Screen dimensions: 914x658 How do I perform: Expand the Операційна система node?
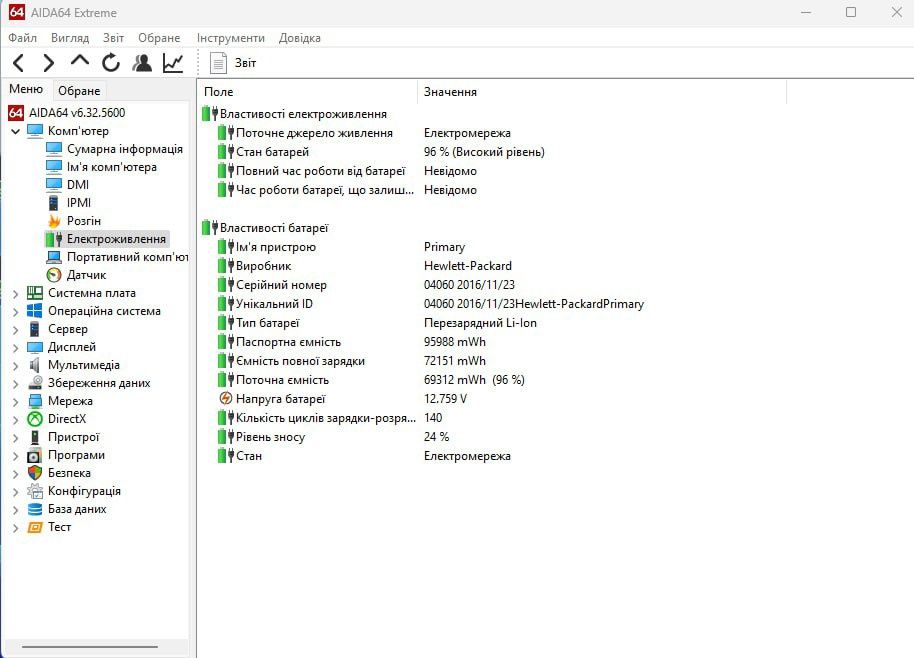[x=16, y=312]
